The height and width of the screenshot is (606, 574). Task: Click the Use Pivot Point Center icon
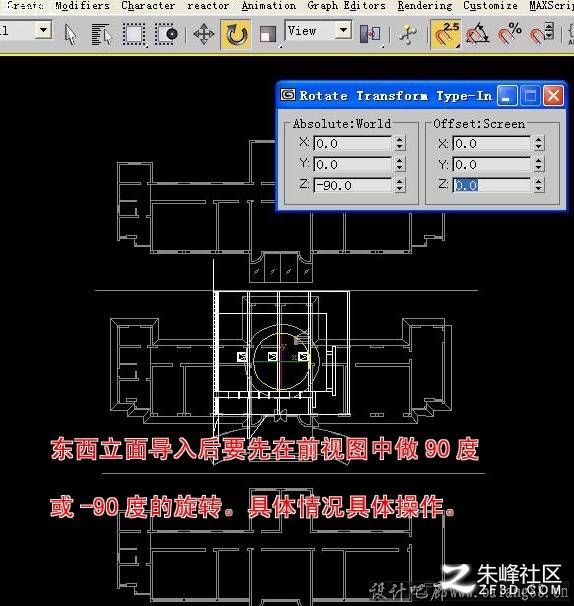[x=370, y=34]
